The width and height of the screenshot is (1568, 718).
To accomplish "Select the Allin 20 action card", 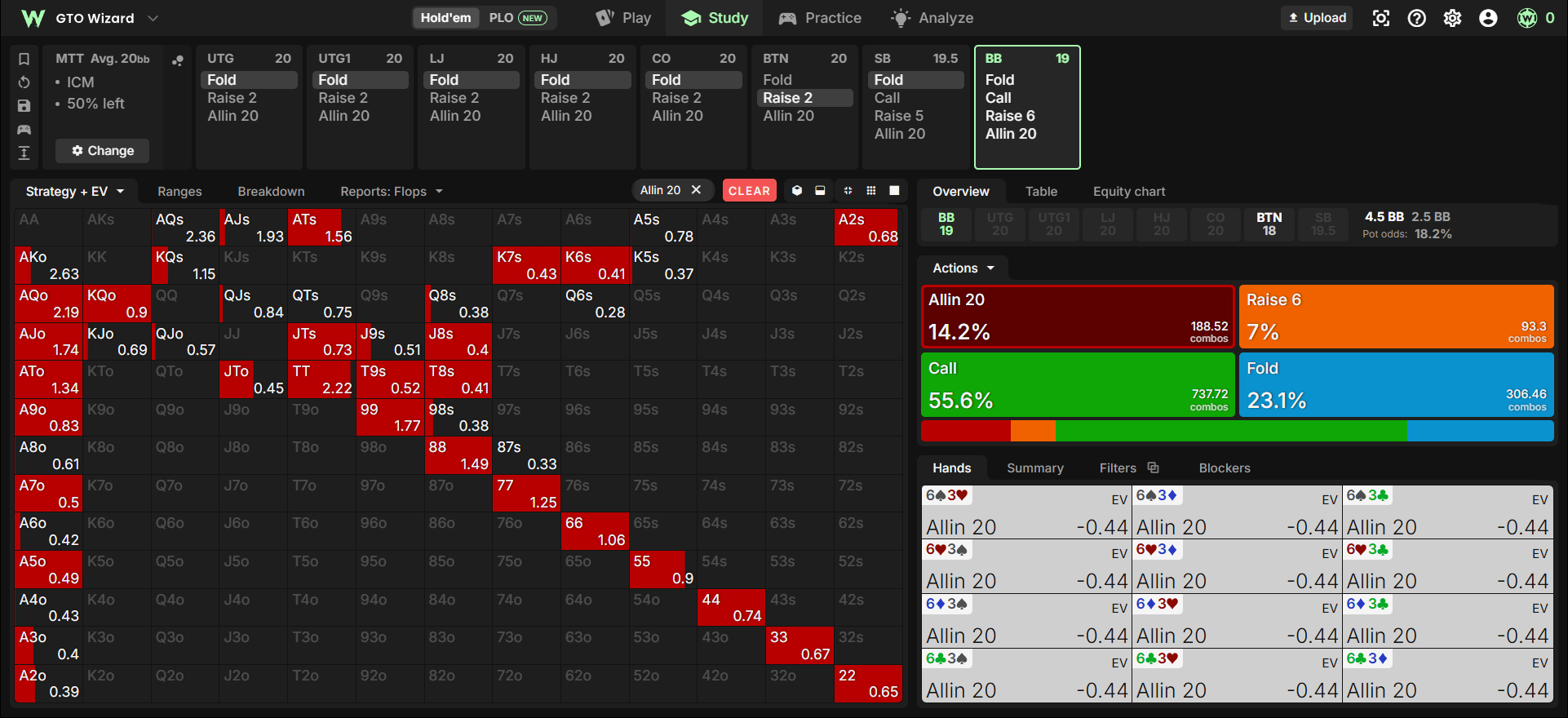I will pos(1078,317).
